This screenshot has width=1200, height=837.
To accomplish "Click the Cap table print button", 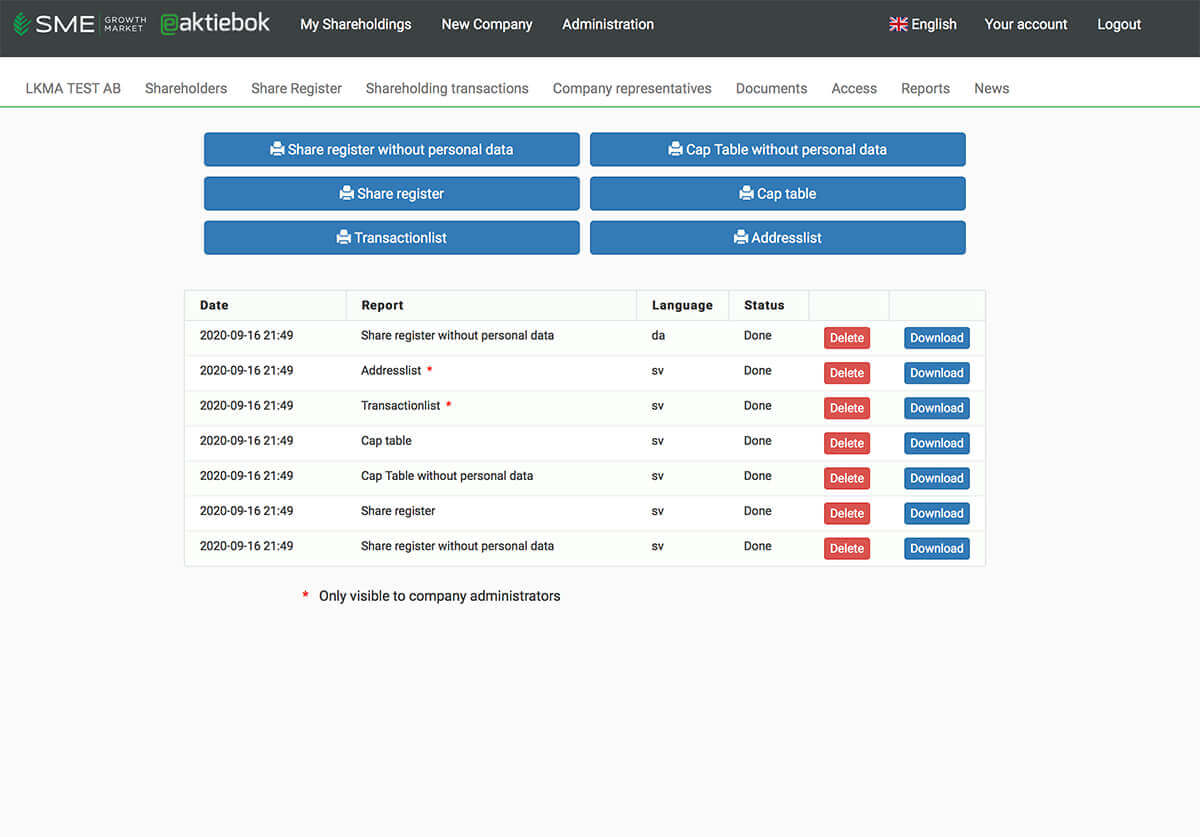I will coord(778,193).
